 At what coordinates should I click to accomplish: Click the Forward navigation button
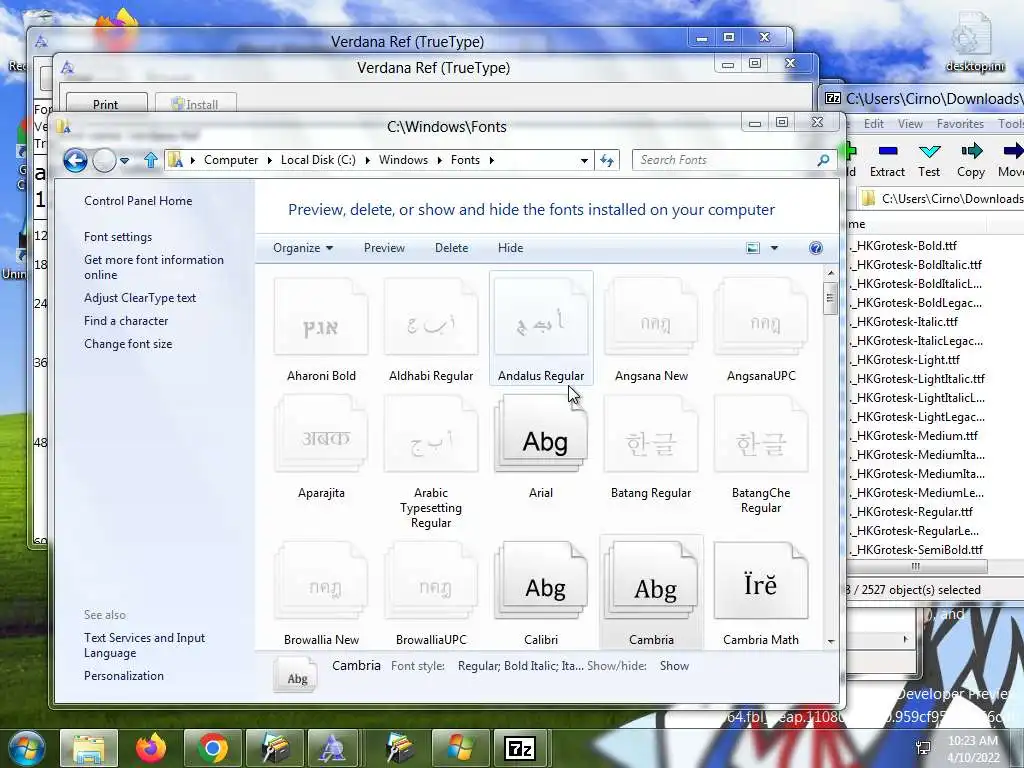tap(104, 160)
